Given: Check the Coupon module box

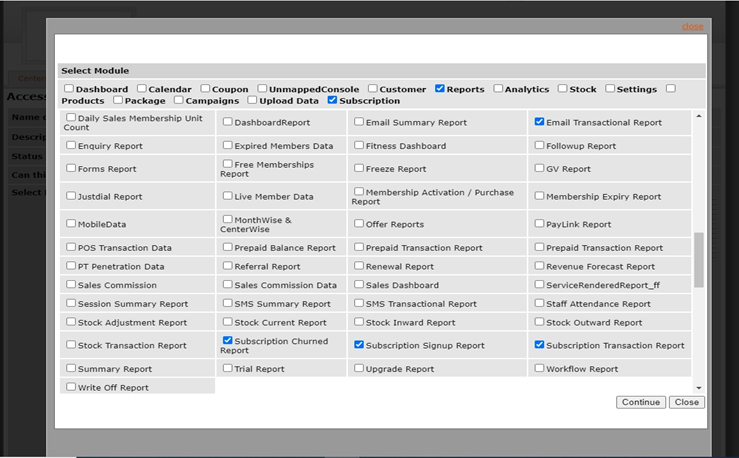Looking at the screenshot, I should pyautogui.click(x=205, y=89).
